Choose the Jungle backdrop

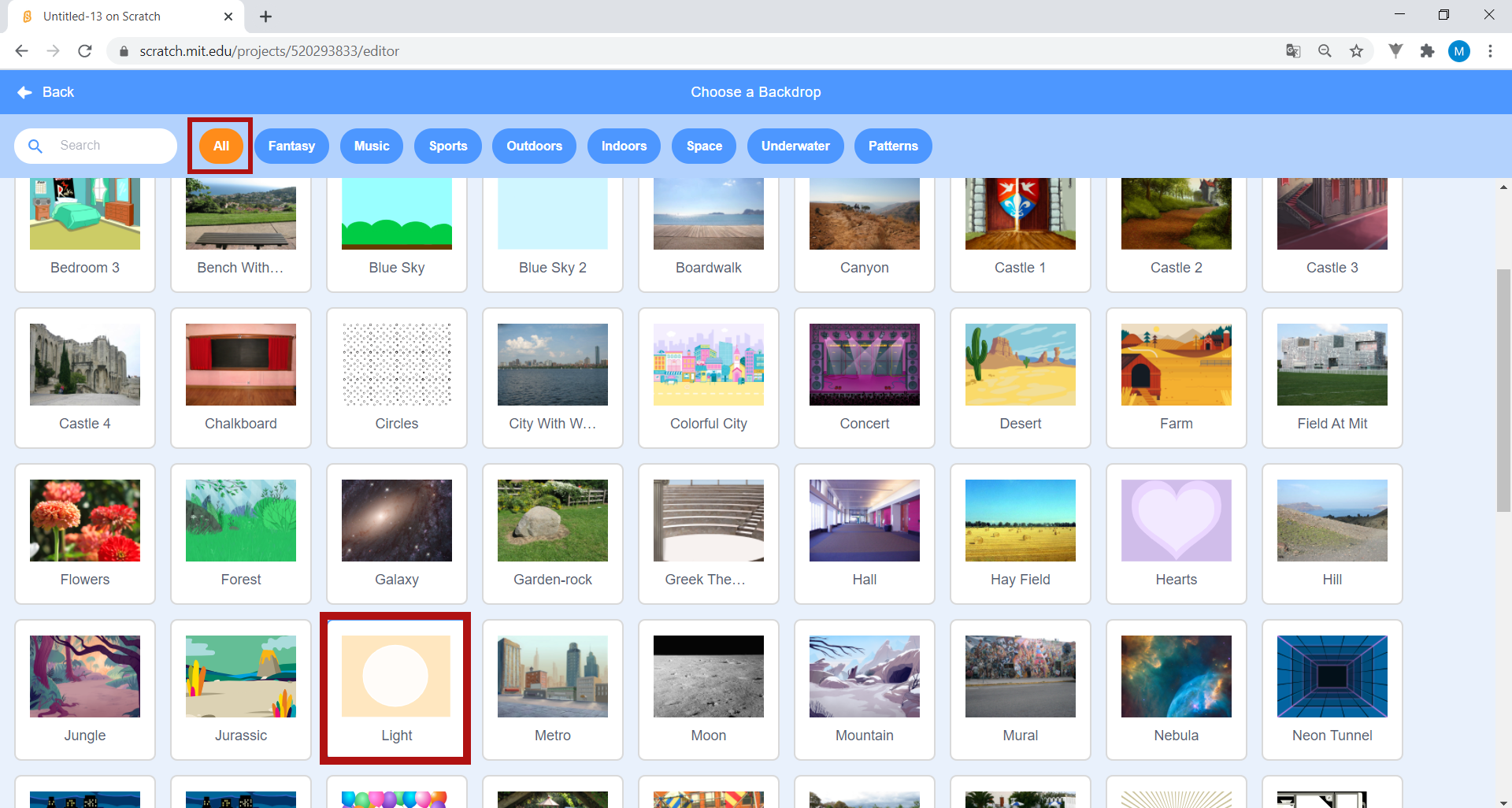[85, 690]
